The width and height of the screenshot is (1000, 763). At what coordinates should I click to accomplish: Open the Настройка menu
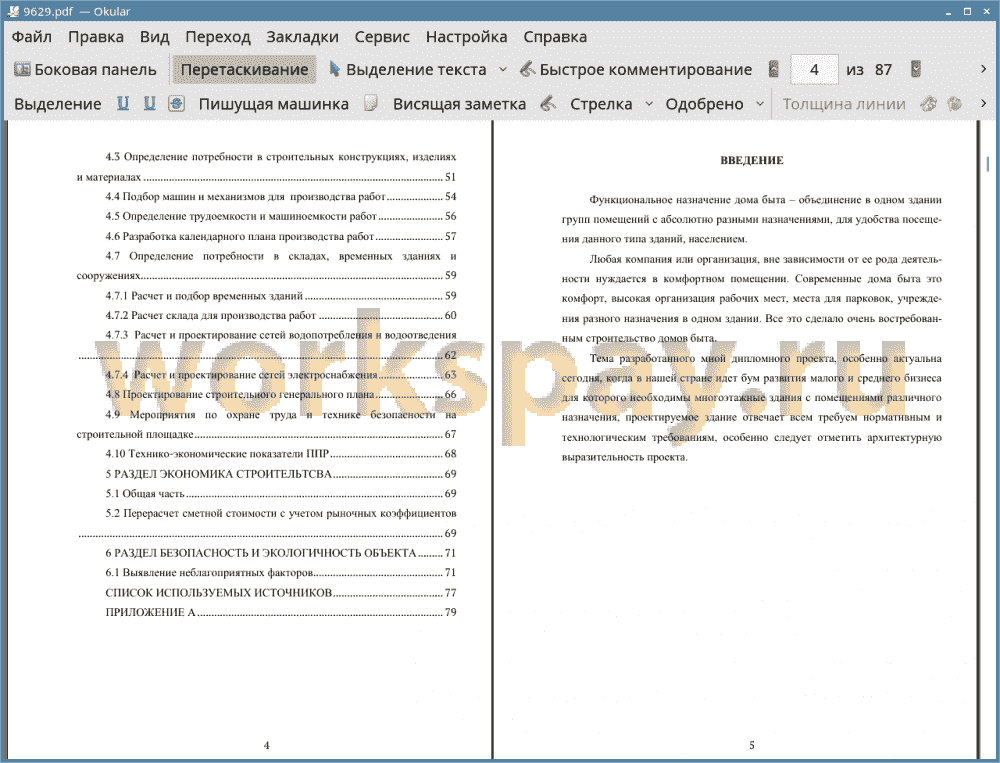(x=466, y=37)
